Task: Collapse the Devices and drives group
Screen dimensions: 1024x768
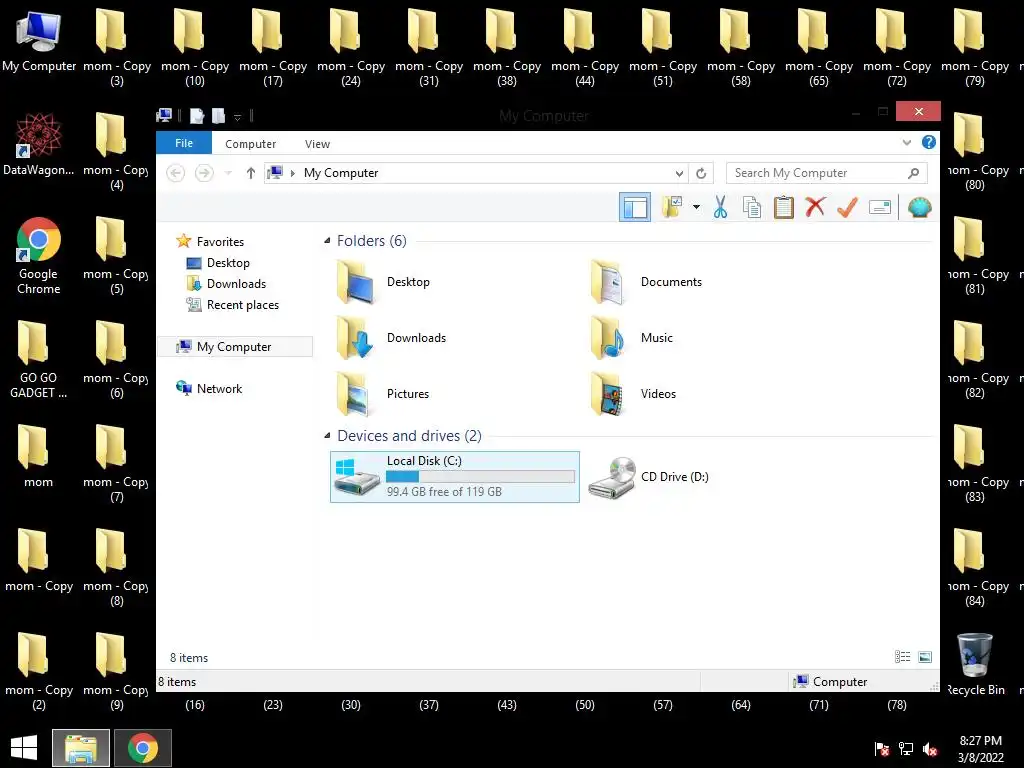Action: coord(327,436)
